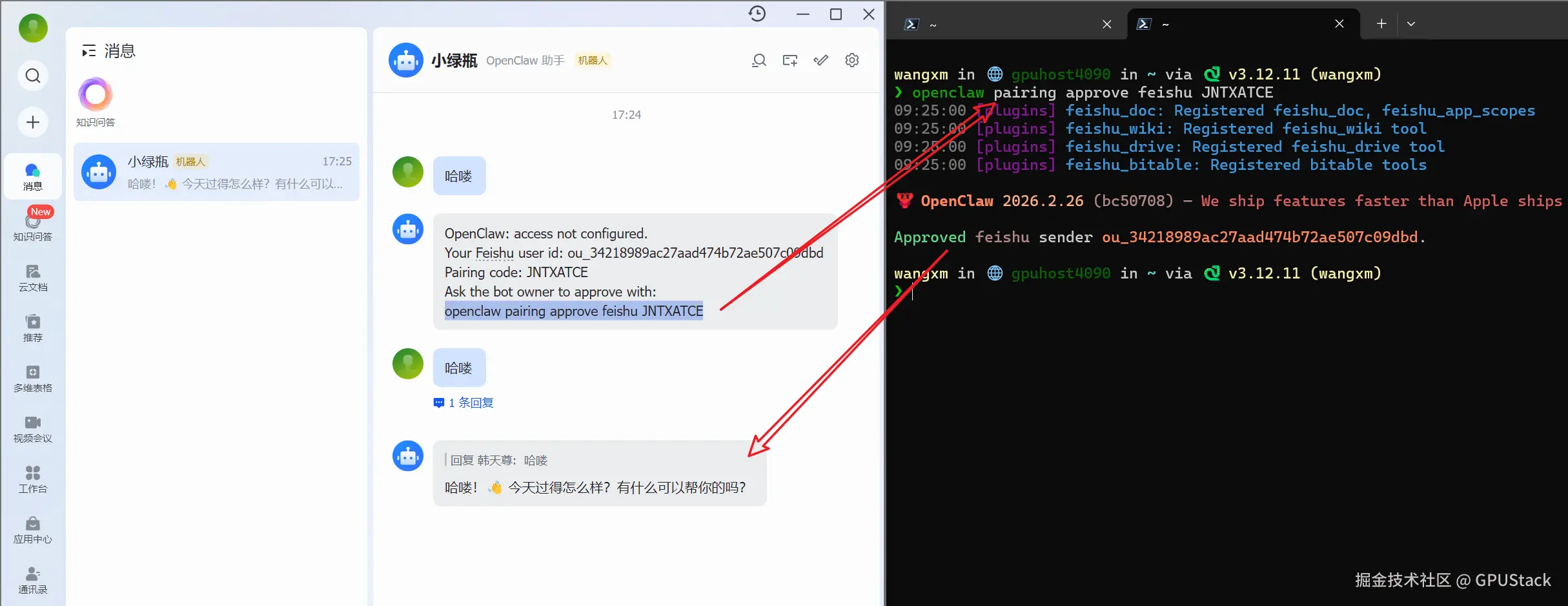The image size is (1568, 606).
Task: Close the first terminal tab
Action: tap(1107, 25)
